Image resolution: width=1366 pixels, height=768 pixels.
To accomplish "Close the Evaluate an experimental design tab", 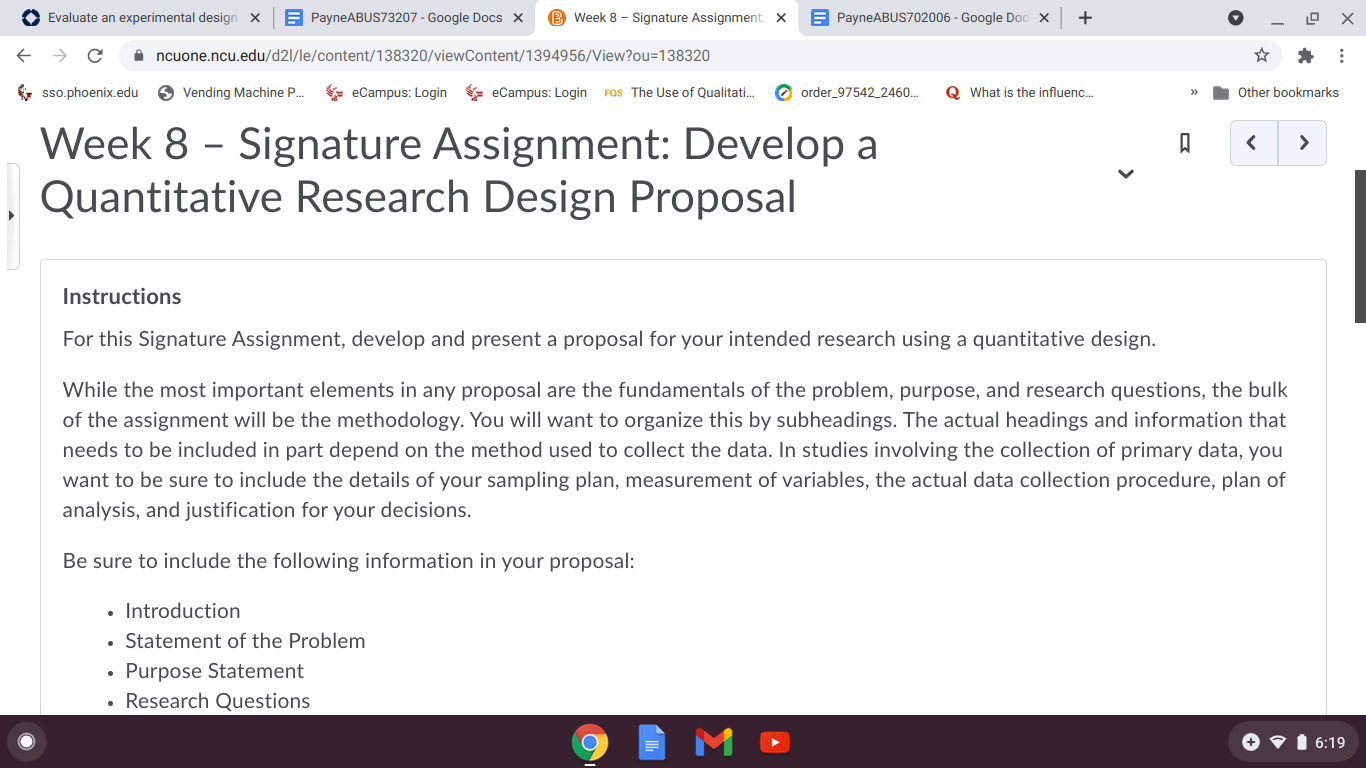I will 254,18.
